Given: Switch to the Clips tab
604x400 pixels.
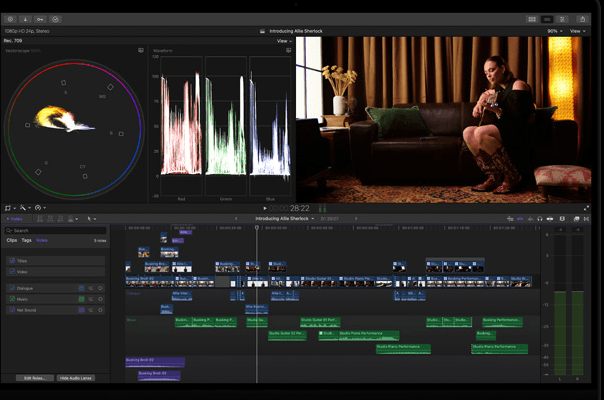Looking at the screenshot, I should 12,240.
